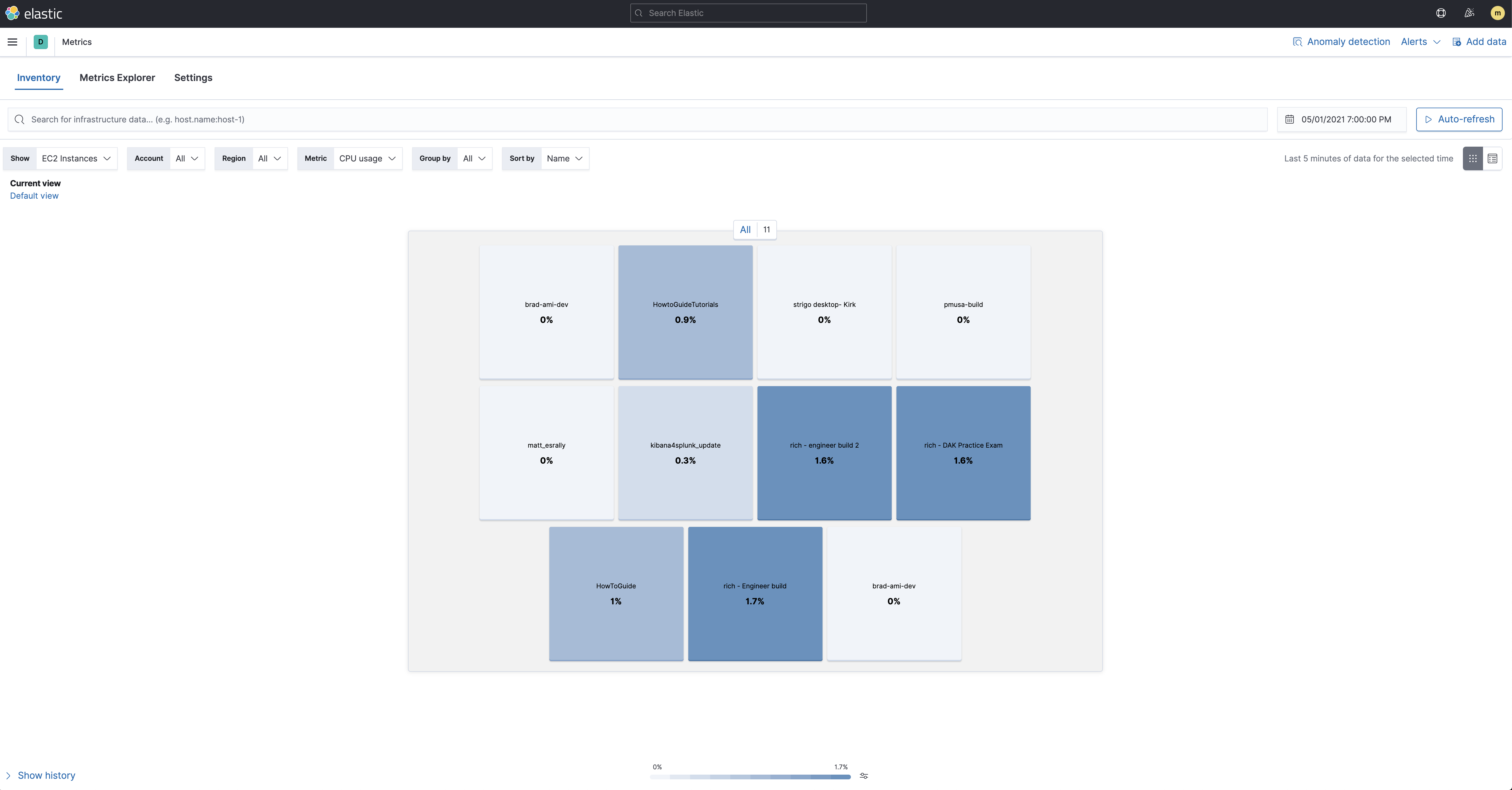Screen dimensions: 1512x790
Task: Open the legend options settings icon
Action: point(863,775)
